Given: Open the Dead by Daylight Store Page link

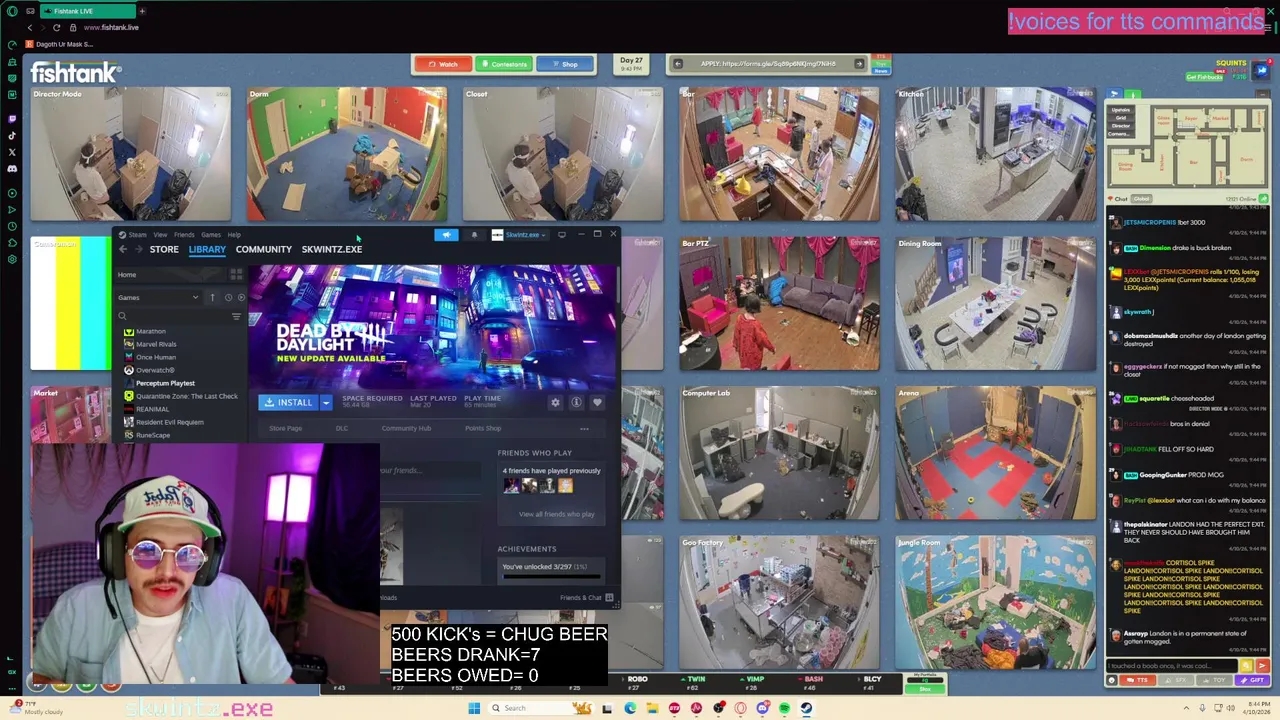Looking at the screenshot, I should (x=285, y=429).
